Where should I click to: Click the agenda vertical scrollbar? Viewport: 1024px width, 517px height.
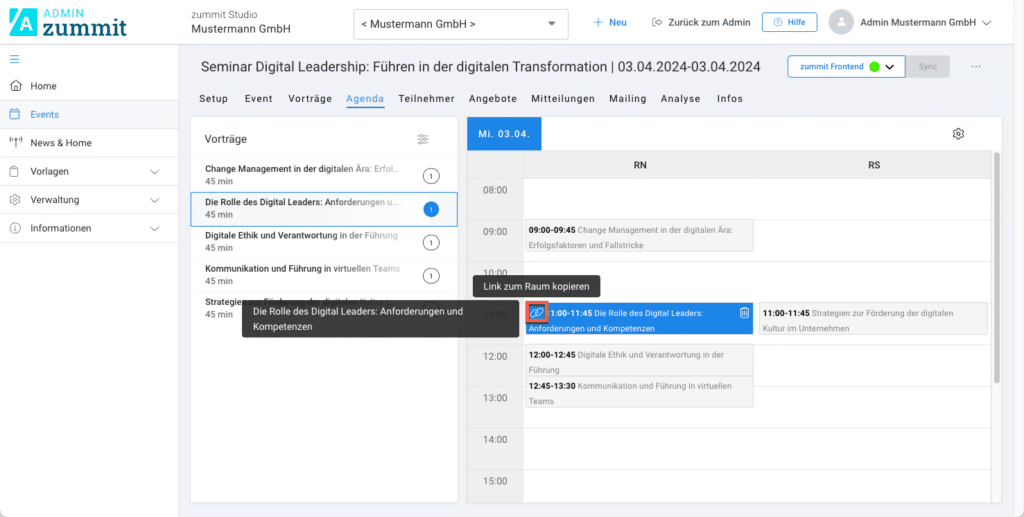point(995,270)
